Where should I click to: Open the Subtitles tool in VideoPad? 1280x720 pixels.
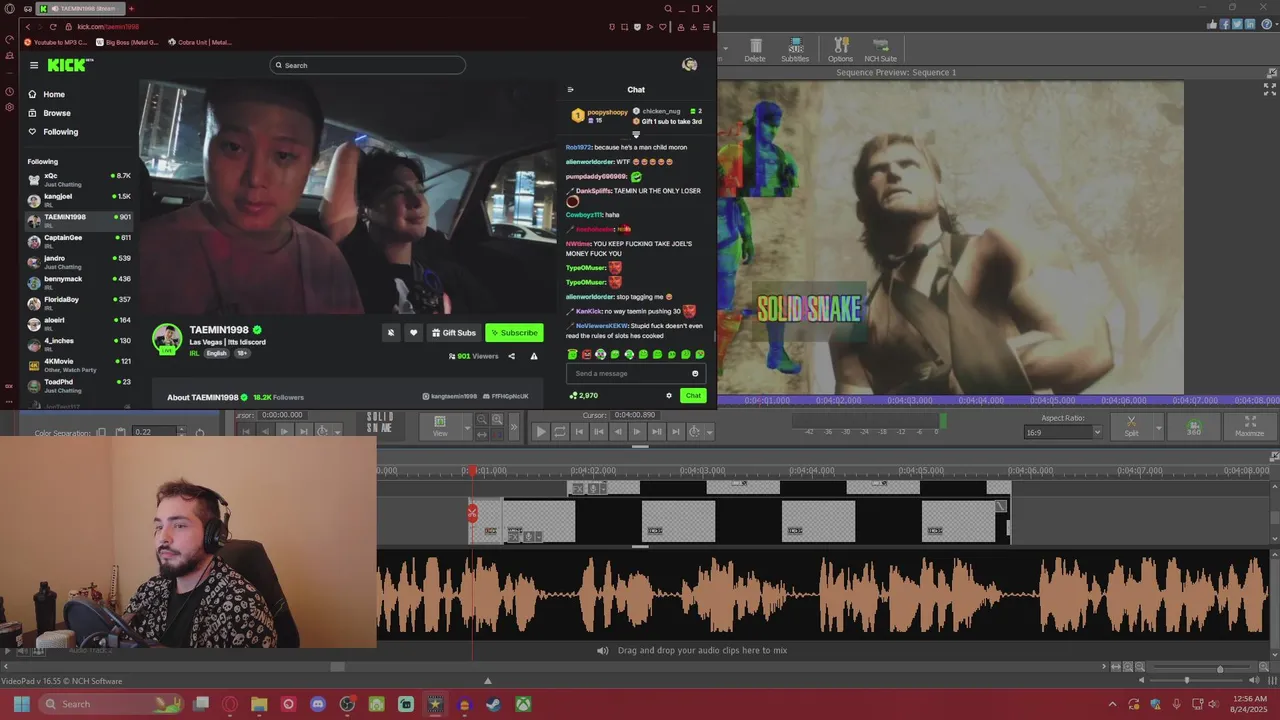click(795, 50)
